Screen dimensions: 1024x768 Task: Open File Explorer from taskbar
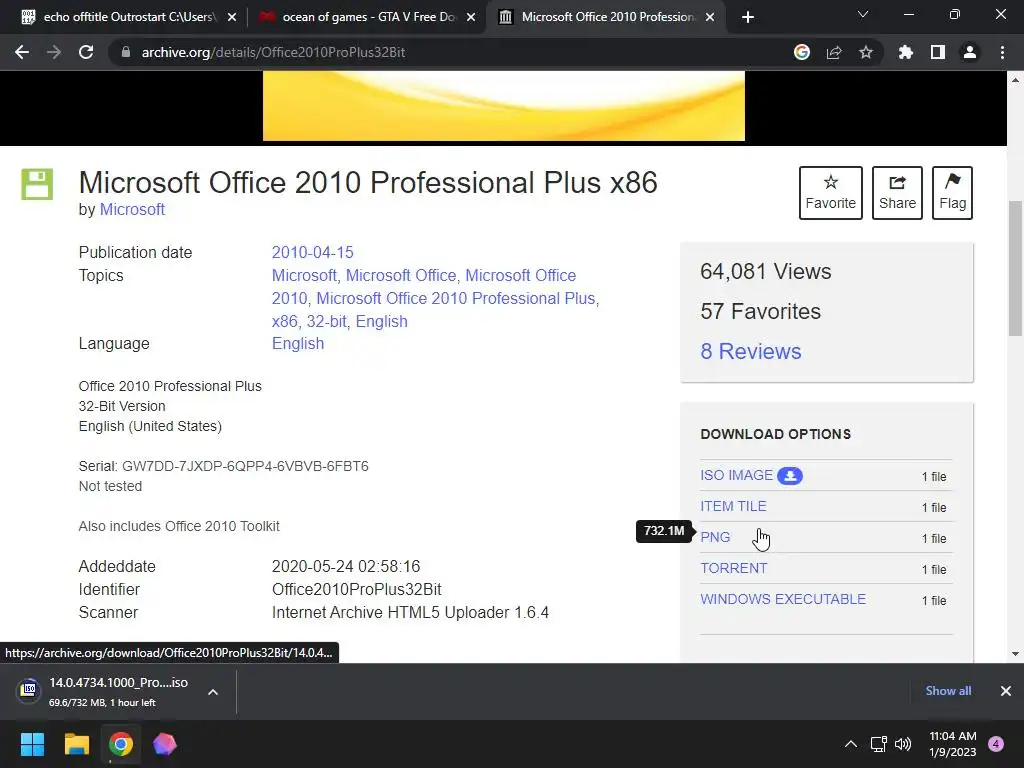point(76,744)
